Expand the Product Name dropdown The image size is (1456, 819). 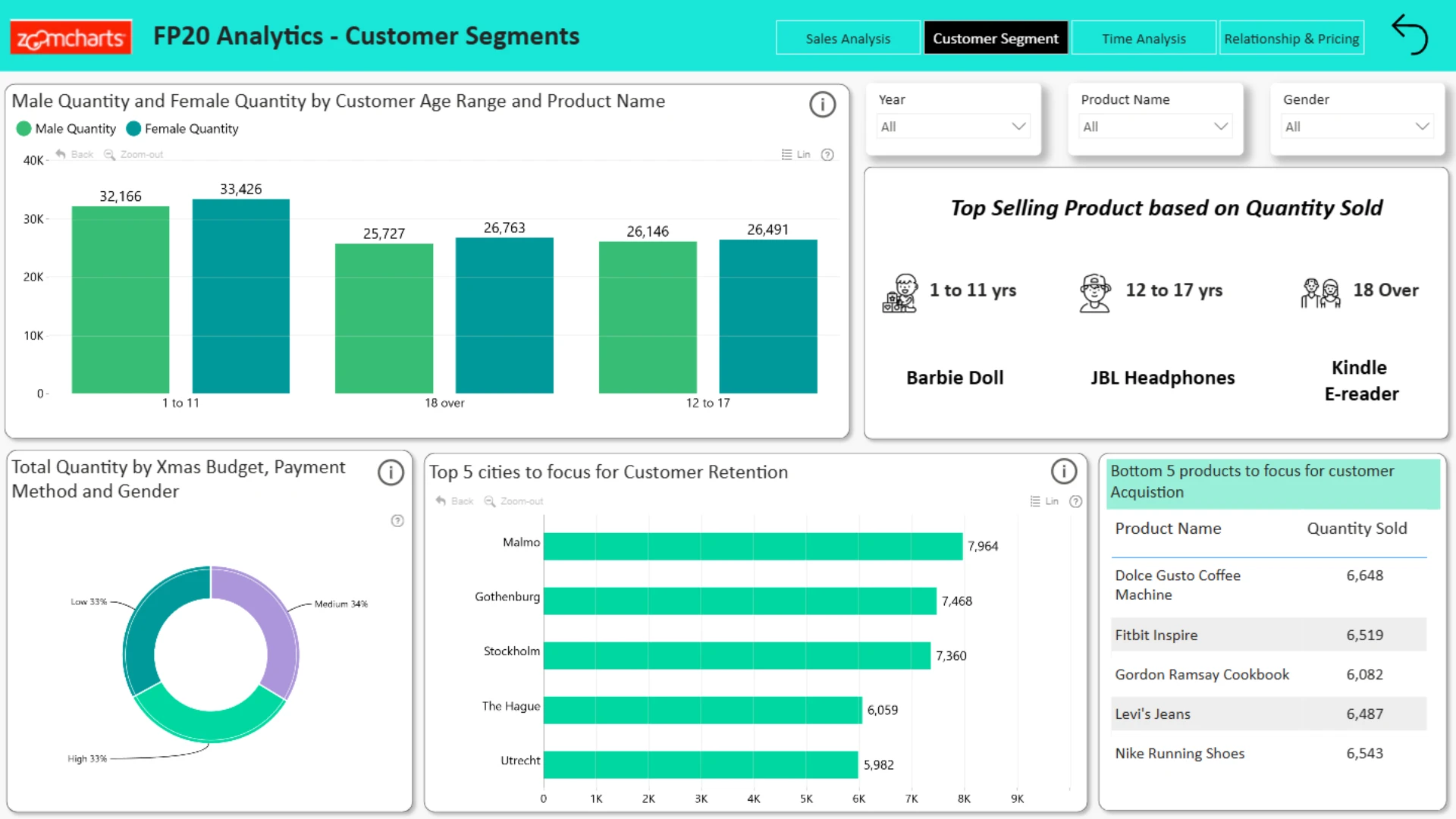[x=1155, y=127]
